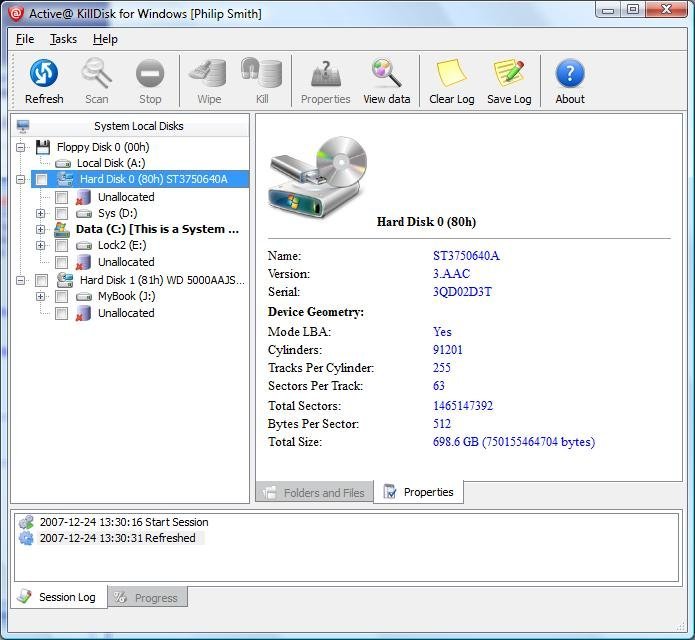695x640 pixels.
Task: Switch to the Folders and Files tab
Action: coord(314,492)
